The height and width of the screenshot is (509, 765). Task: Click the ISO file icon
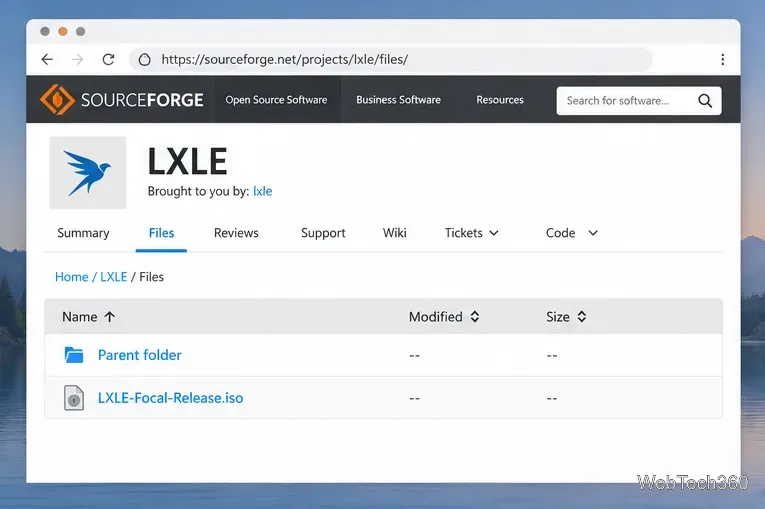tap(74, 398)
